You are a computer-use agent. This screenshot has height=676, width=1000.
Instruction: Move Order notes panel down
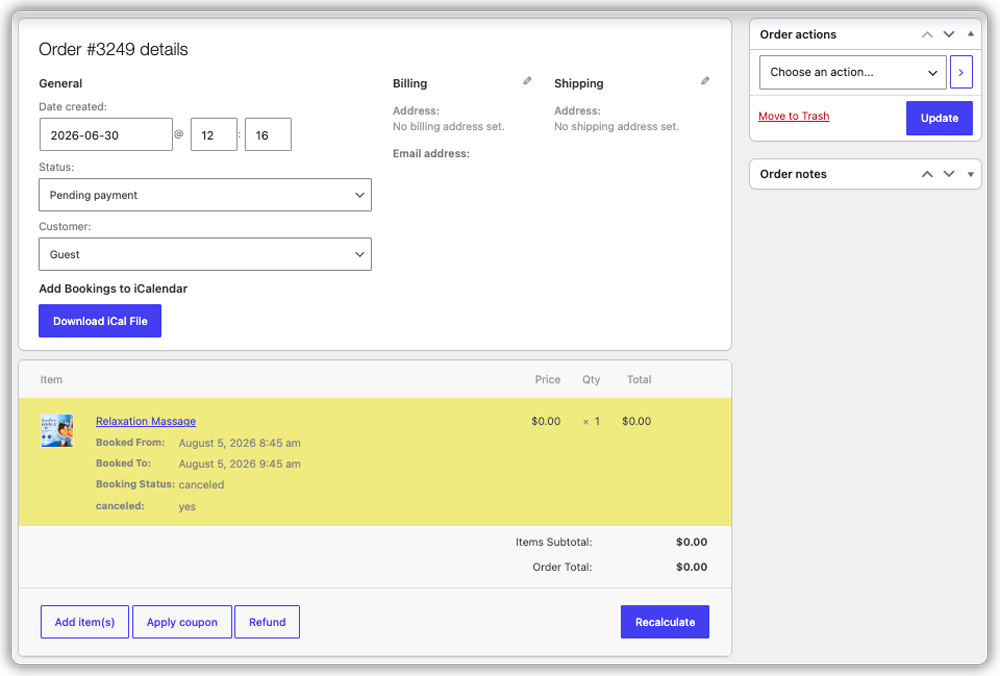click(x=949, y=174)
